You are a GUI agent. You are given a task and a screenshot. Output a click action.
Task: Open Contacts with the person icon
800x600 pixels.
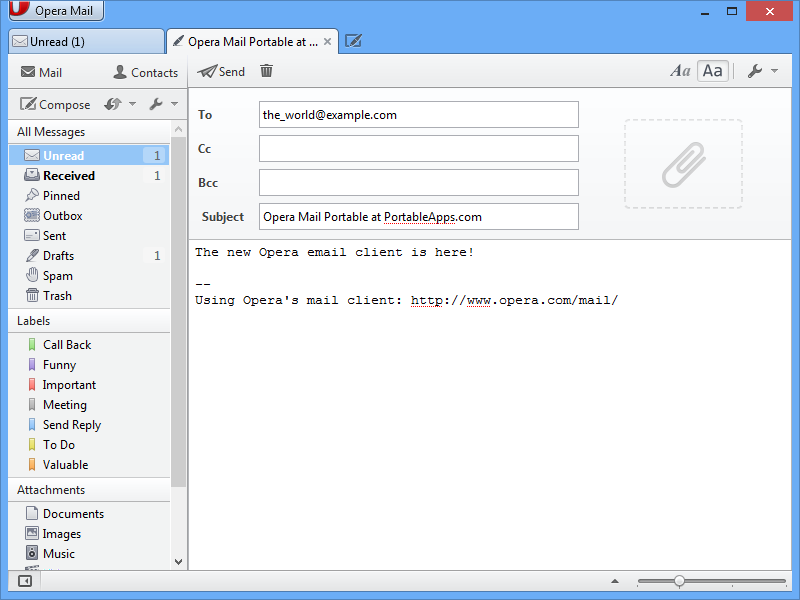coord(145,72)
